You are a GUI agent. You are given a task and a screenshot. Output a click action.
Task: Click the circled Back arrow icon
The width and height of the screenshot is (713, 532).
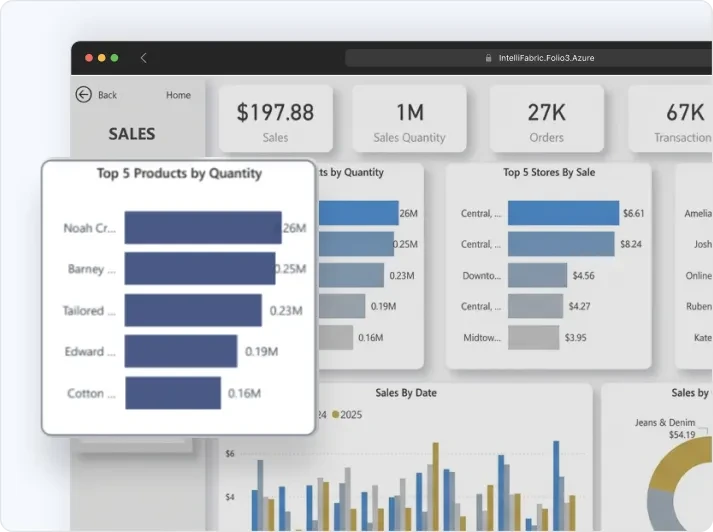[84, 95]
